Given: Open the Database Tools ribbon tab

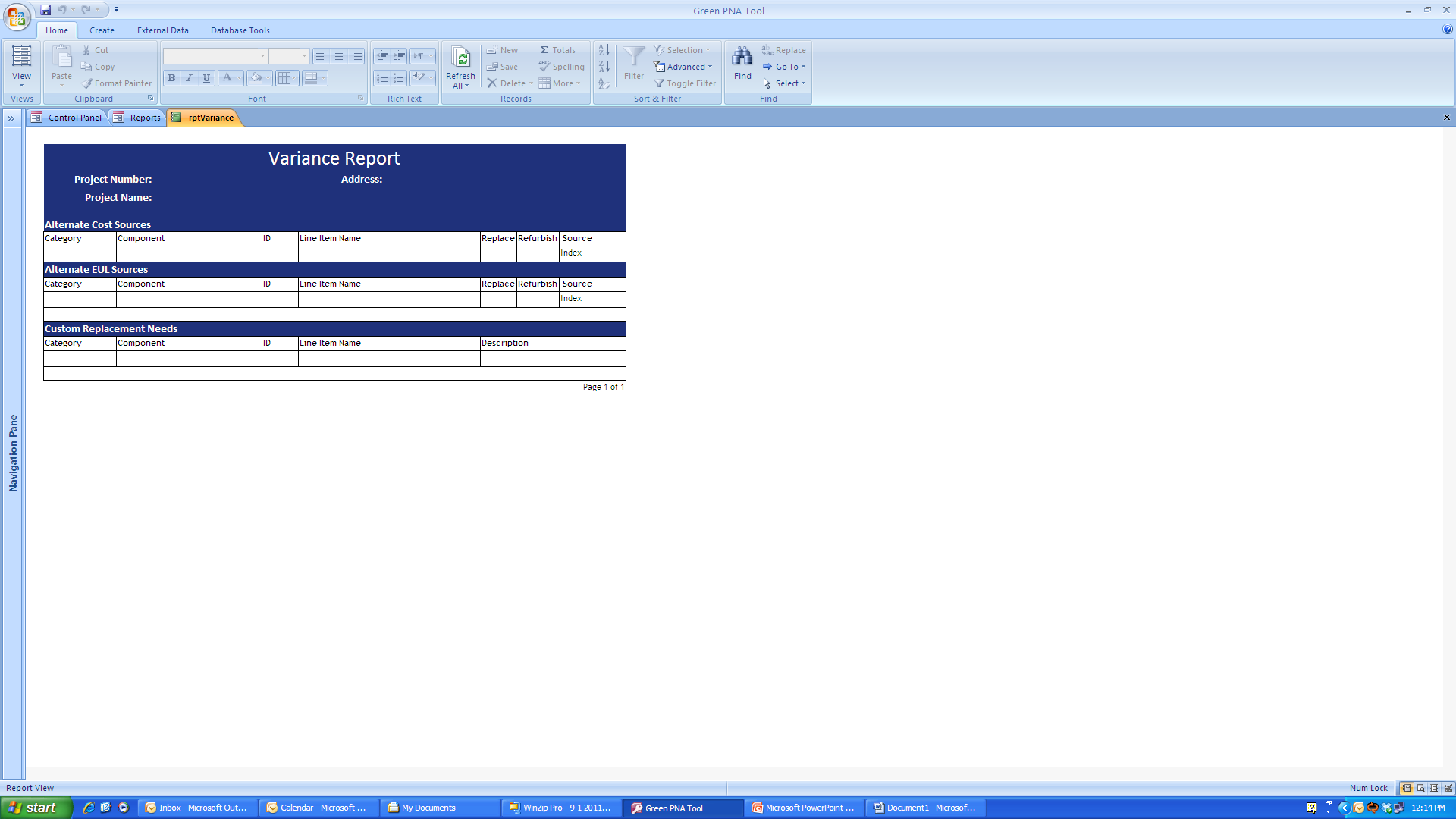Looking at the screenshot, I should (240, 30).
